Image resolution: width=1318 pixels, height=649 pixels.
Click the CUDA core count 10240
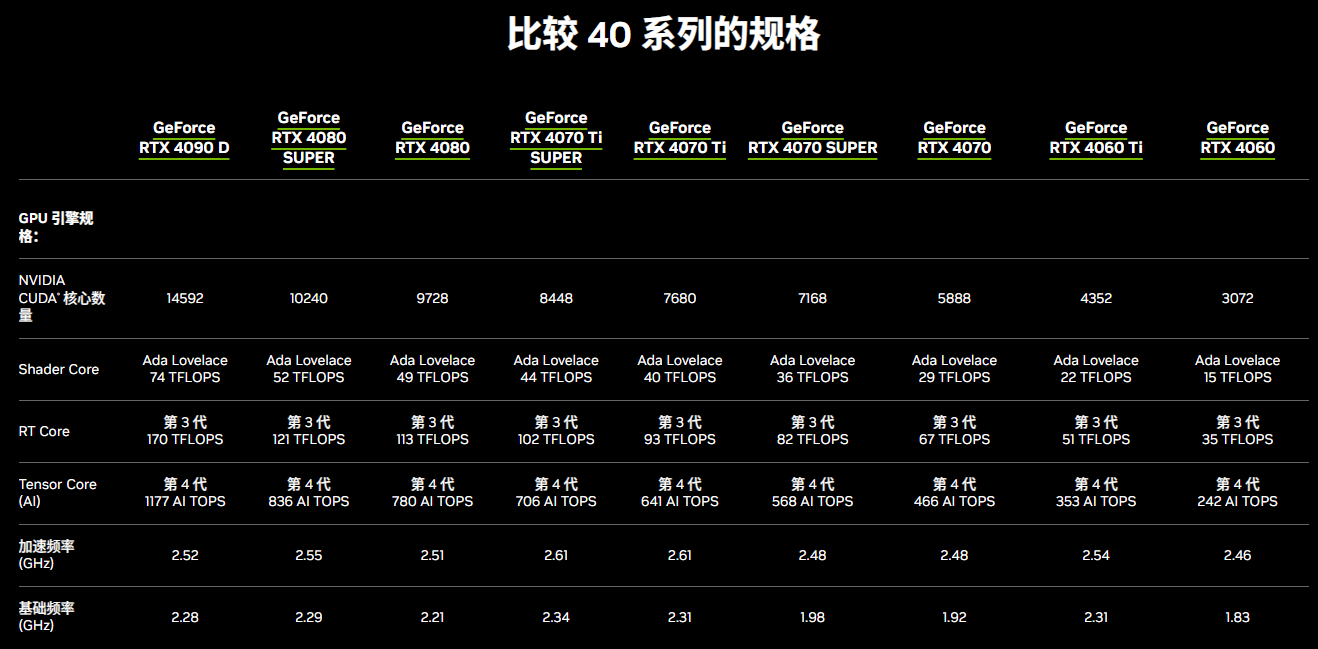(309, 298)
